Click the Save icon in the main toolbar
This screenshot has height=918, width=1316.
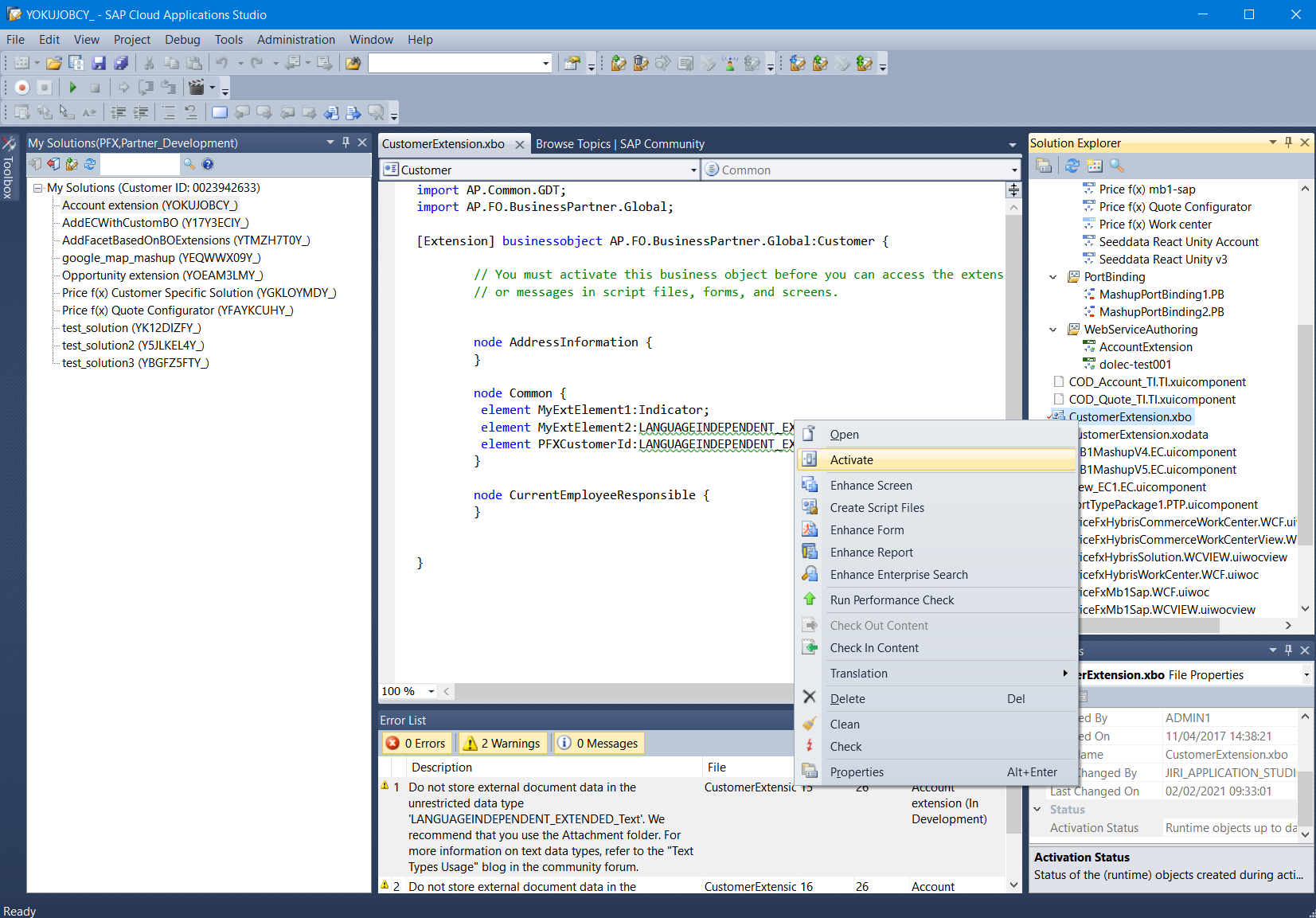coord(99,63)
